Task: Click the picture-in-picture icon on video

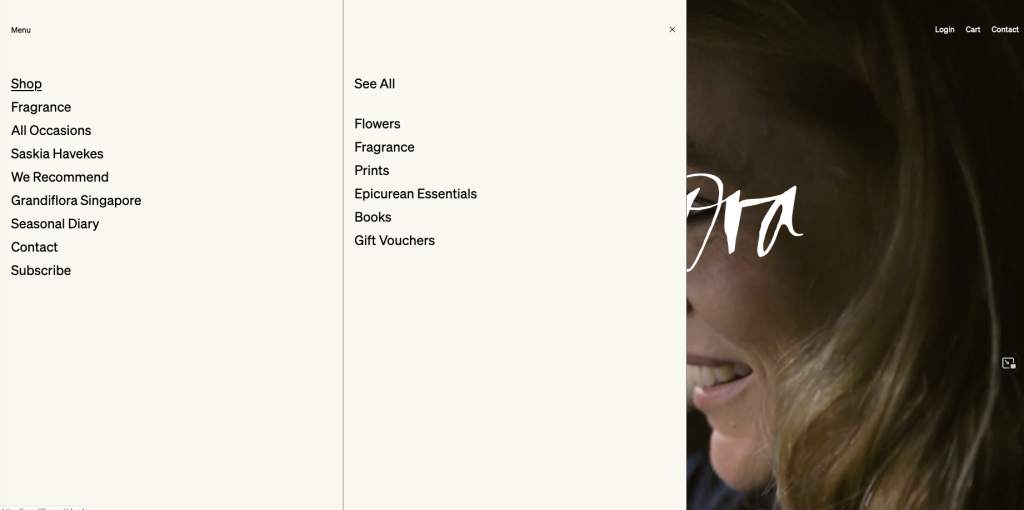Action: [x=1008, y=363]
